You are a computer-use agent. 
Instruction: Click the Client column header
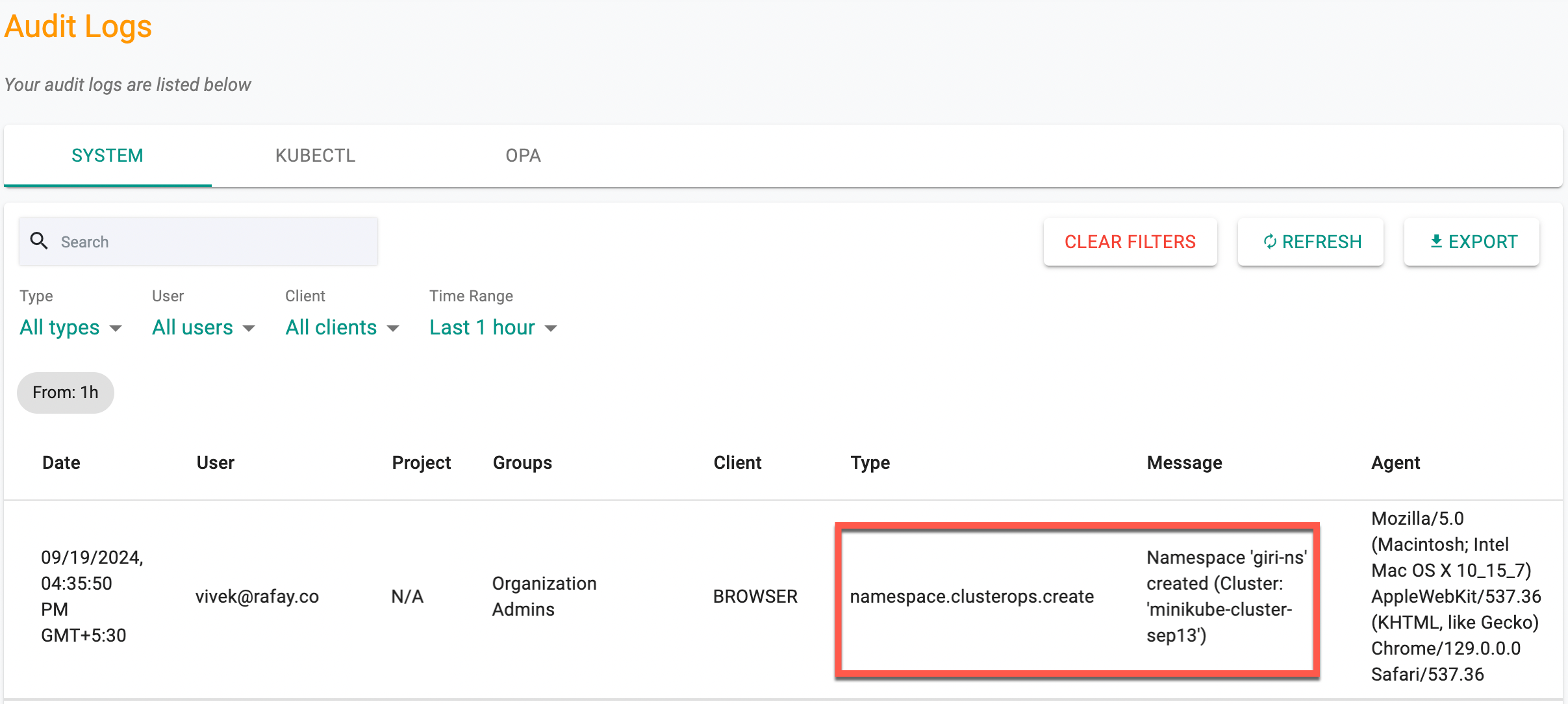tap(737, 462)
